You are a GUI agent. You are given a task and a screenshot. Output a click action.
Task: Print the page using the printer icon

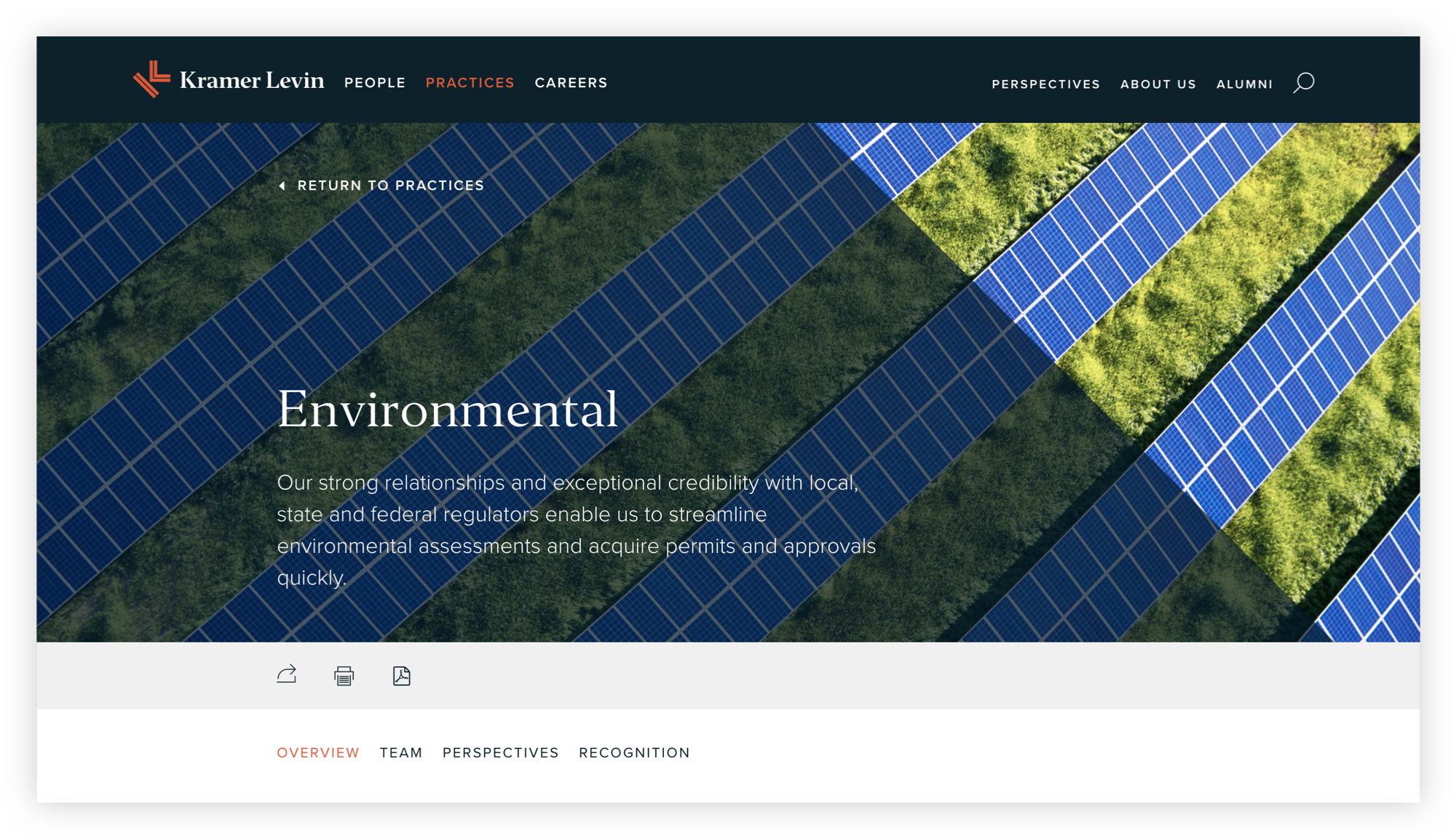pos(344,676)
